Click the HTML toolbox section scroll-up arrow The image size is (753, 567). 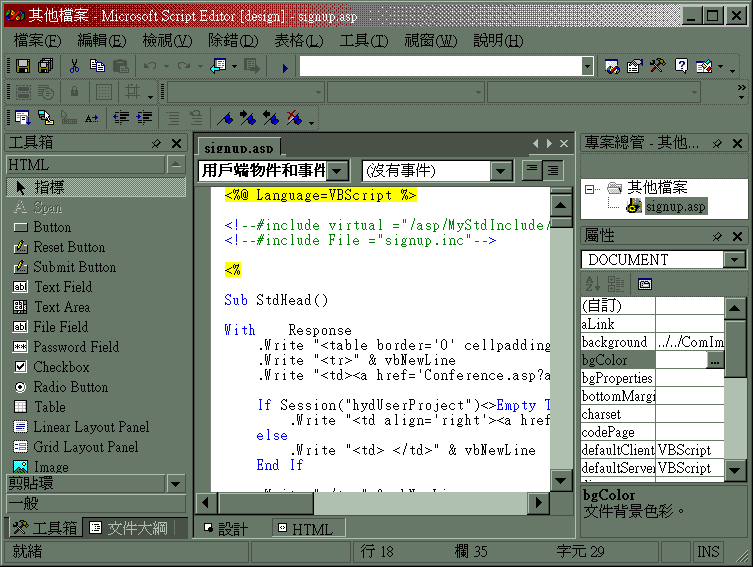coord(176,165)
